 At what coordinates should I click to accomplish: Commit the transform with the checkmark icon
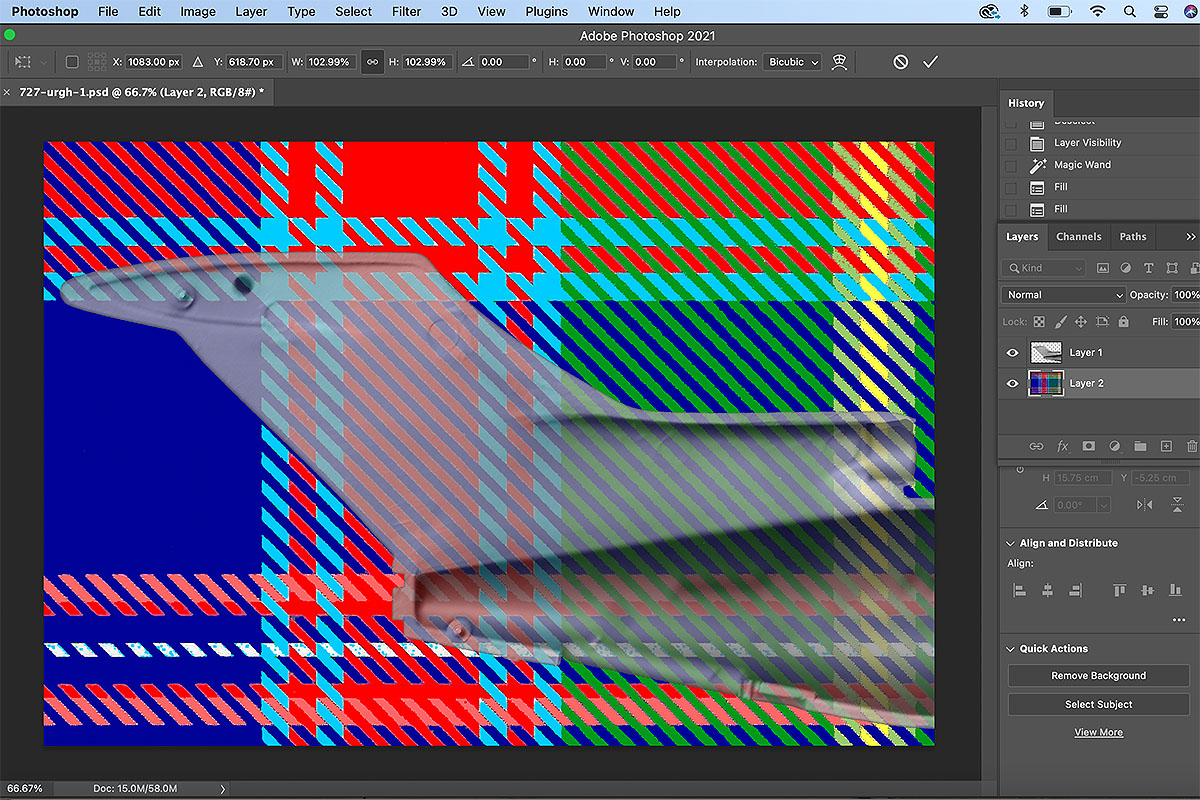(x=930, y=62)
